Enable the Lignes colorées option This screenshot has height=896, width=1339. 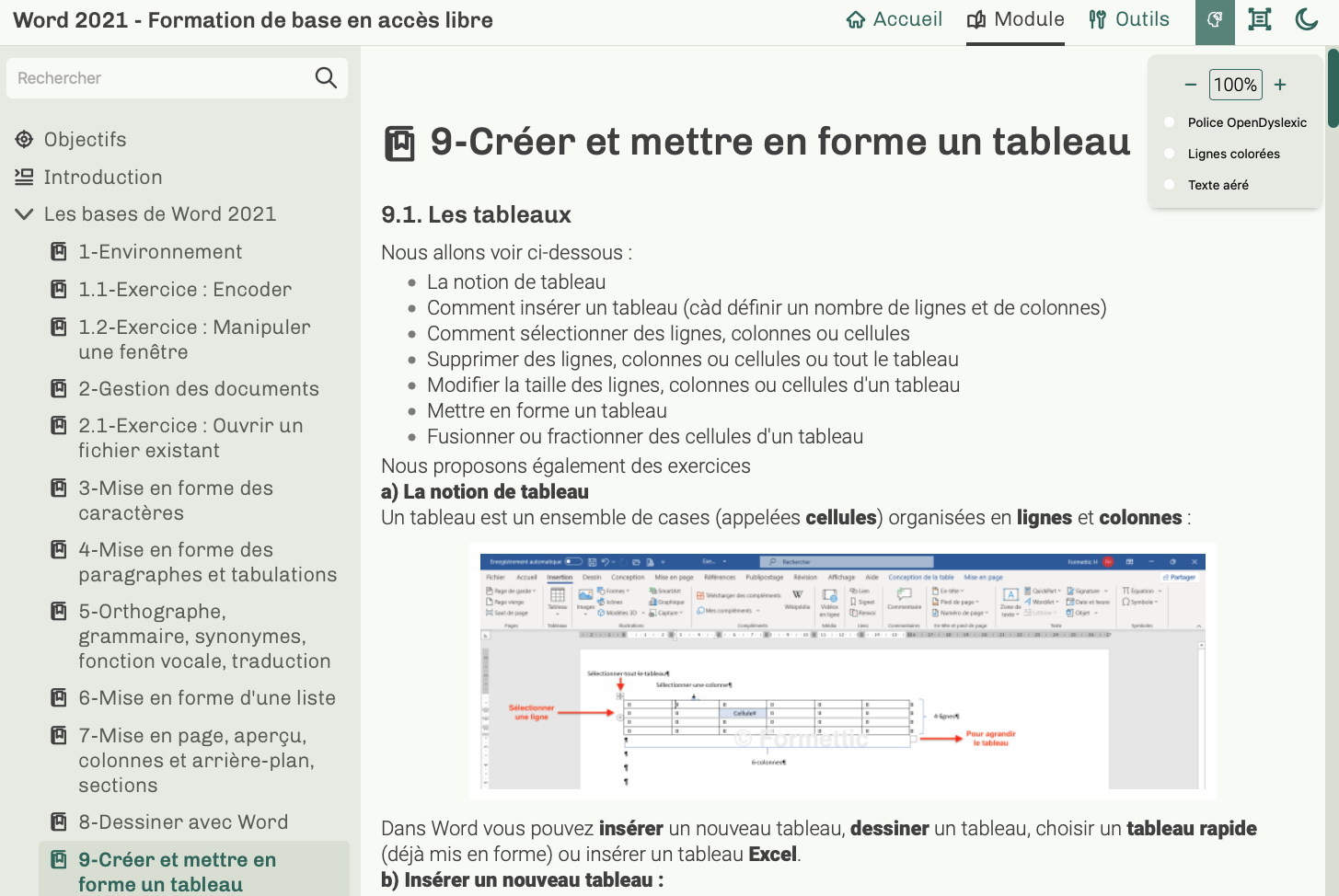1170,154
